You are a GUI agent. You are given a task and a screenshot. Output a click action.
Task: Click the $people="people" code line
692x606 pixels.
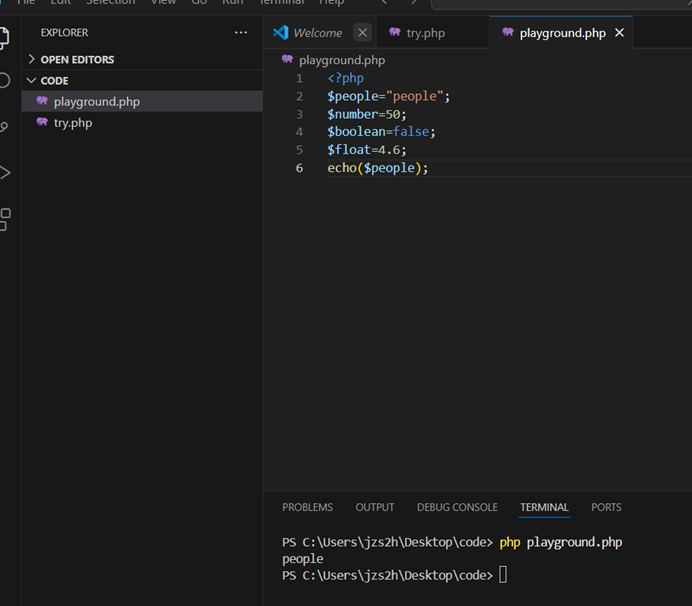point(388,96)
